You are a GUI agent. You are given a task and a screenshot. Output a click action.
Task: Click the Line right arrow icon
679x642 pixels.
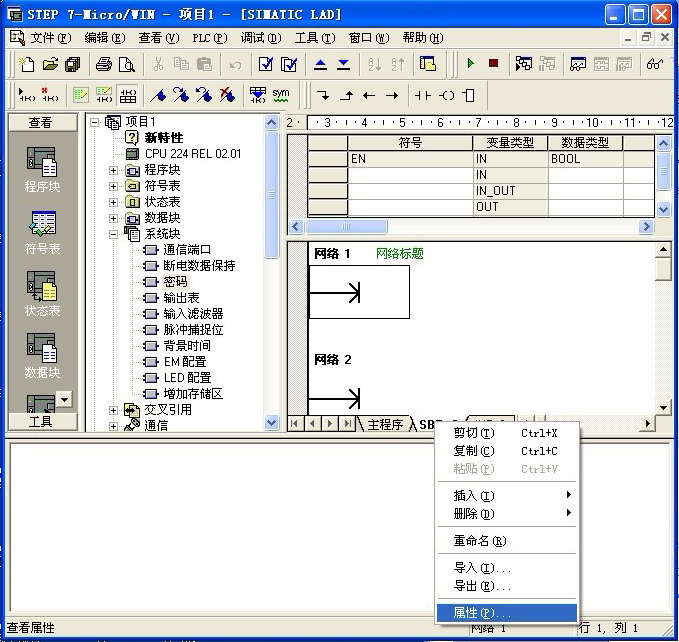pos(392,95)
